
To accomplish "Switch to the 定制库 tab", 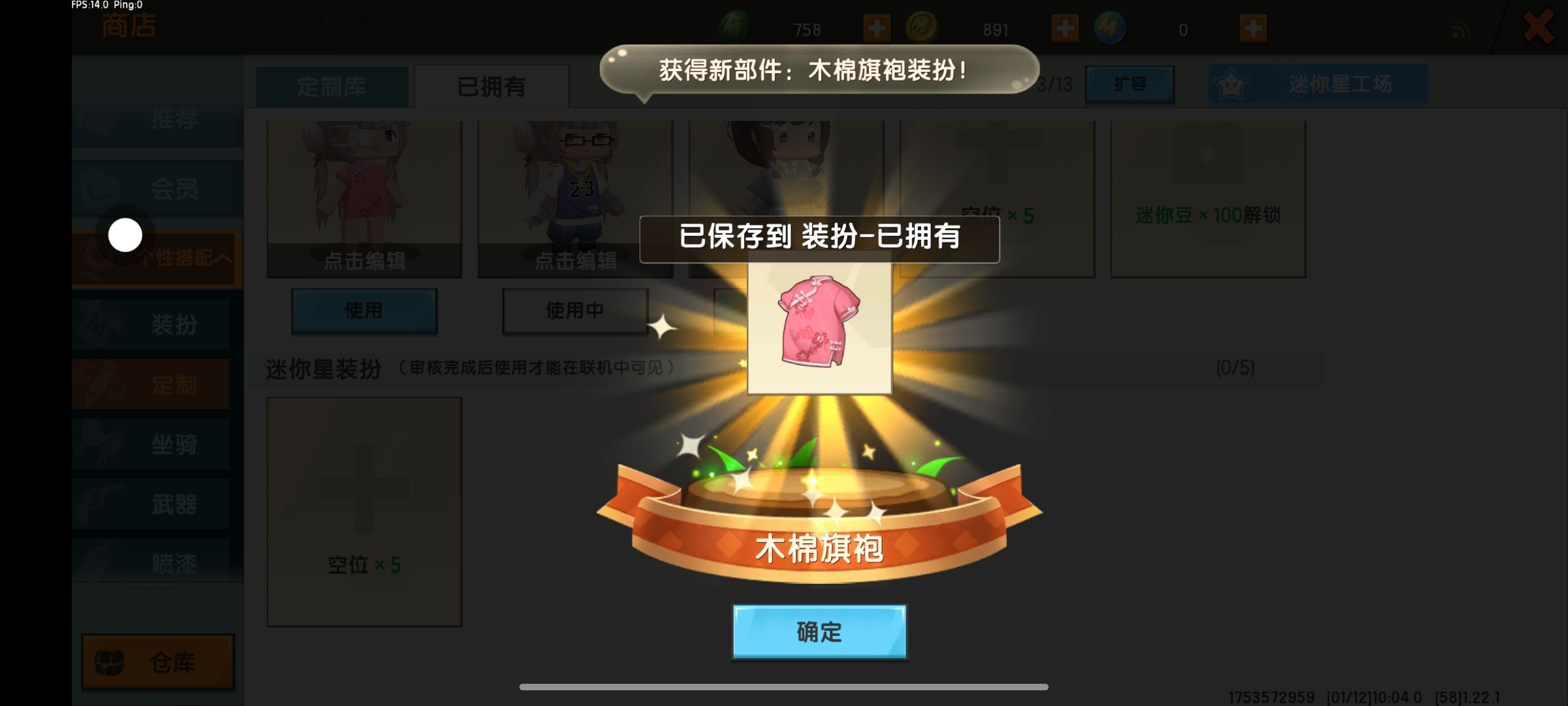I will [331, 86].
